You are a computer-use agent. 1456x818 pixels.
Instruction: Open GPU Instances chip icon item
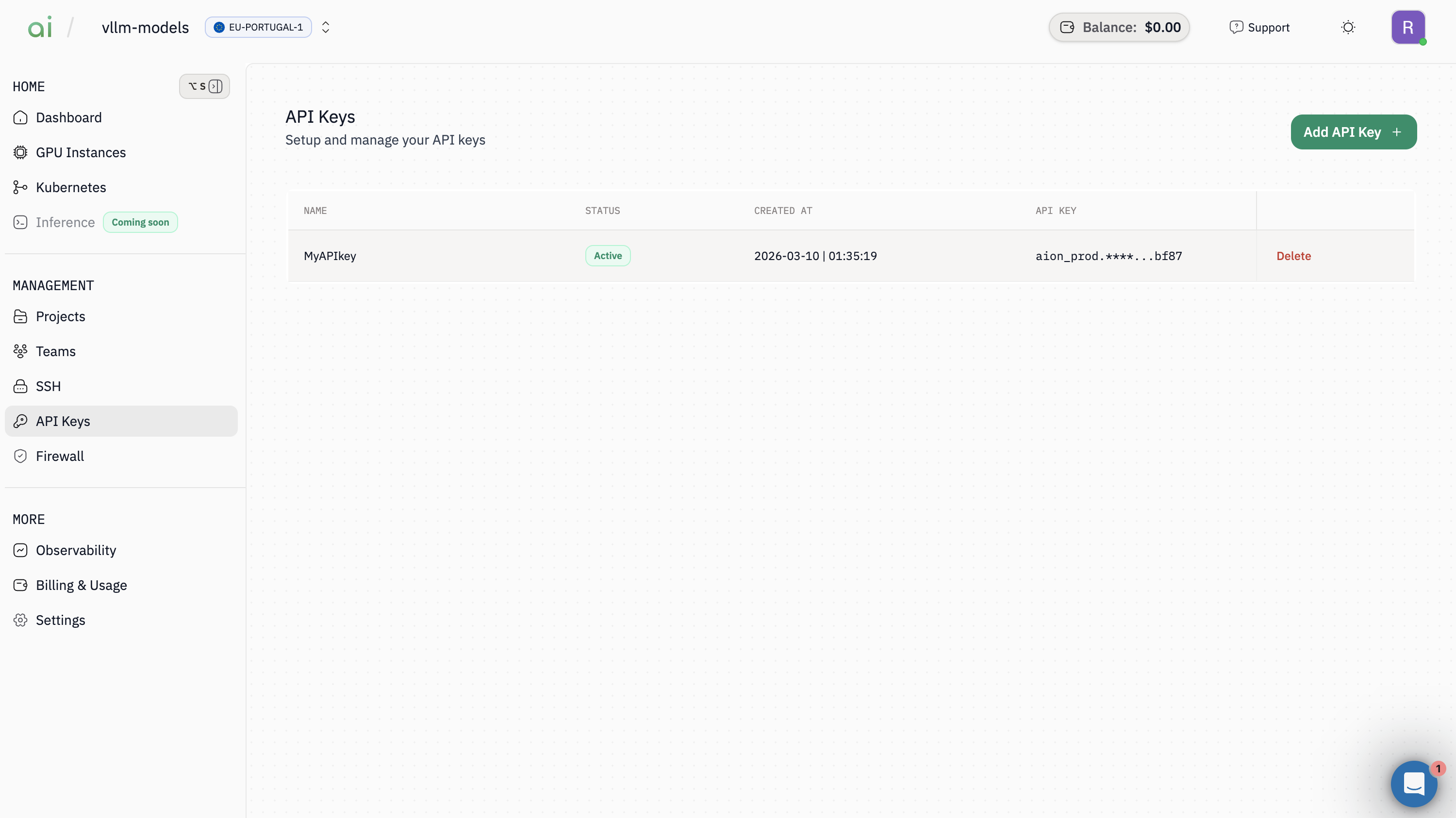click(80, 152)
